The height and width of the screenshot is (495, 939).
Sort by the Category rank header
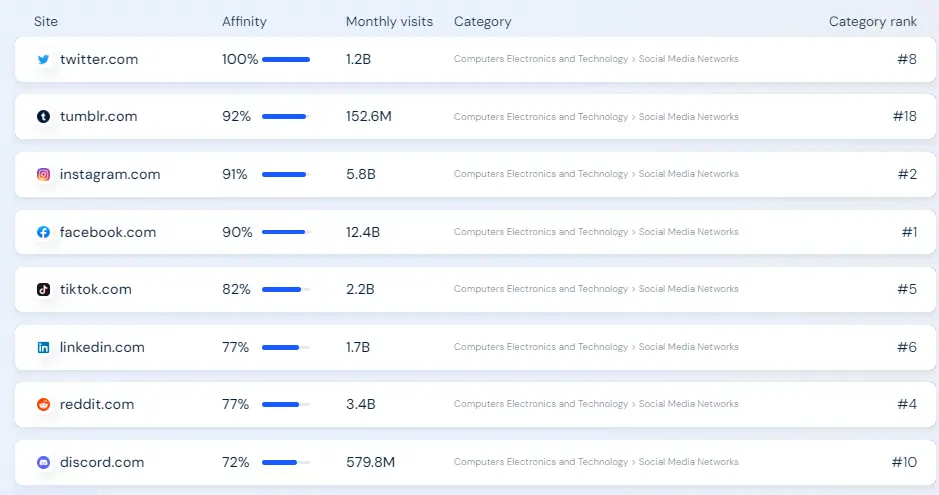[872, 22]
